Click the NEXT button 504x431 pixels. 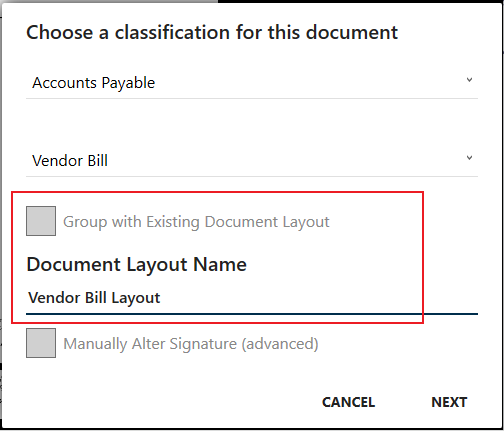coord(449,402)
